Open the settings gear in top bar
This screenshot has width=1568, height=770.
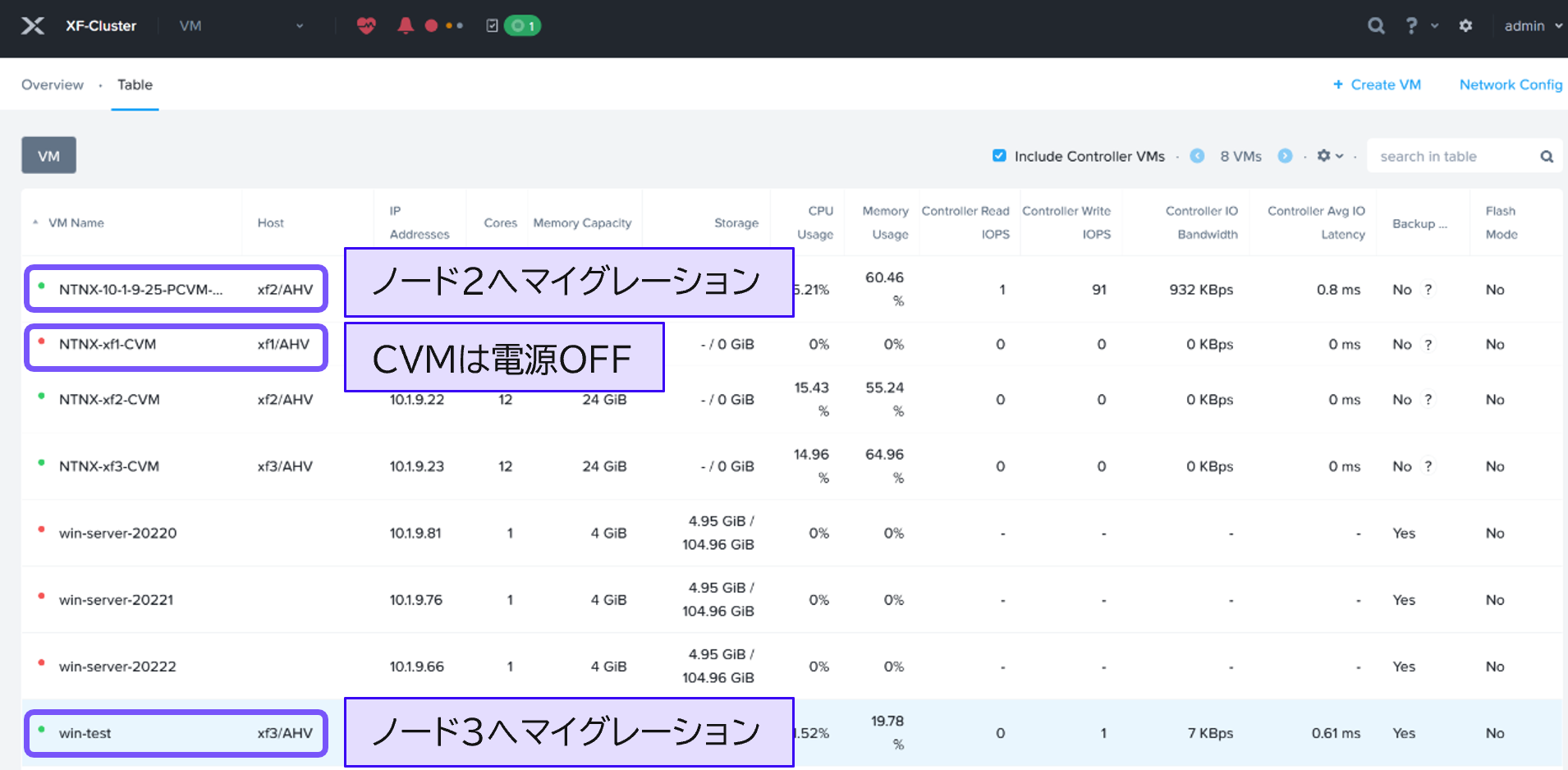point(1465,26)
